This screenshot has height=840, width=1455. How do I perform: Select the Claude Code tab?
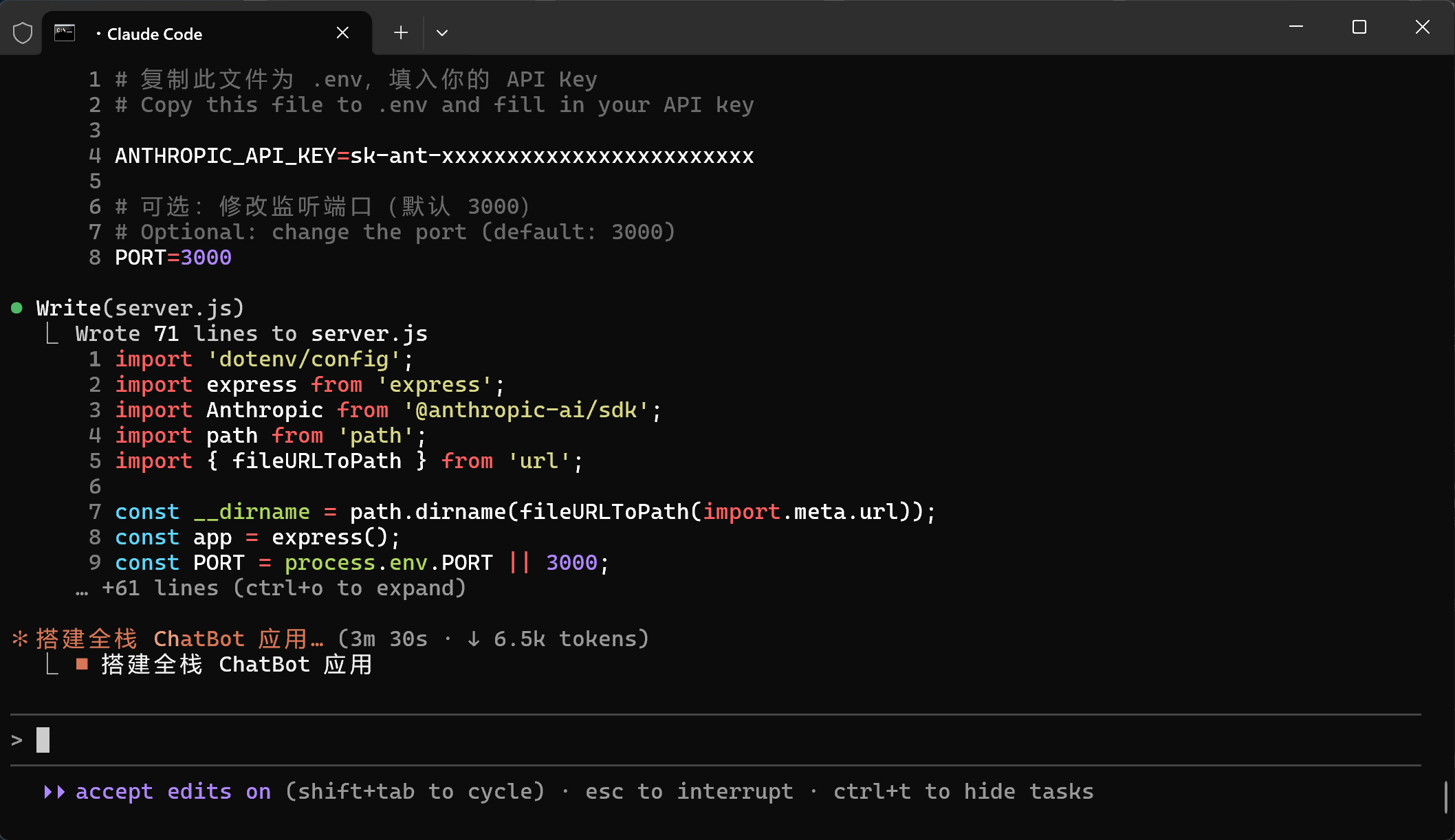tap(206, 33)
